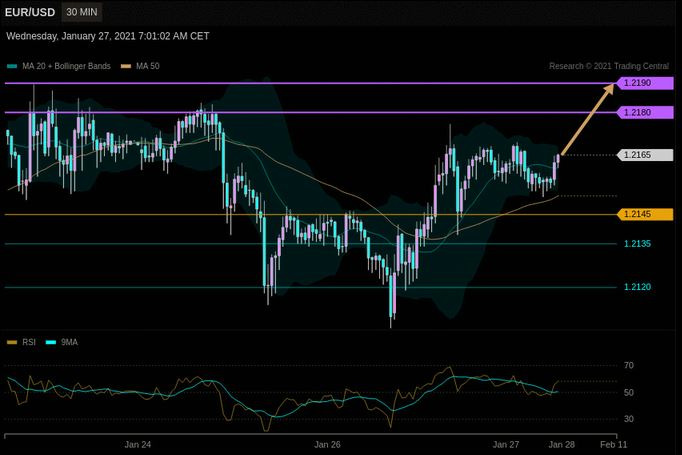Click the RSI 50 axis value
Screen dimensions: 682x455
tap(629, 392)
